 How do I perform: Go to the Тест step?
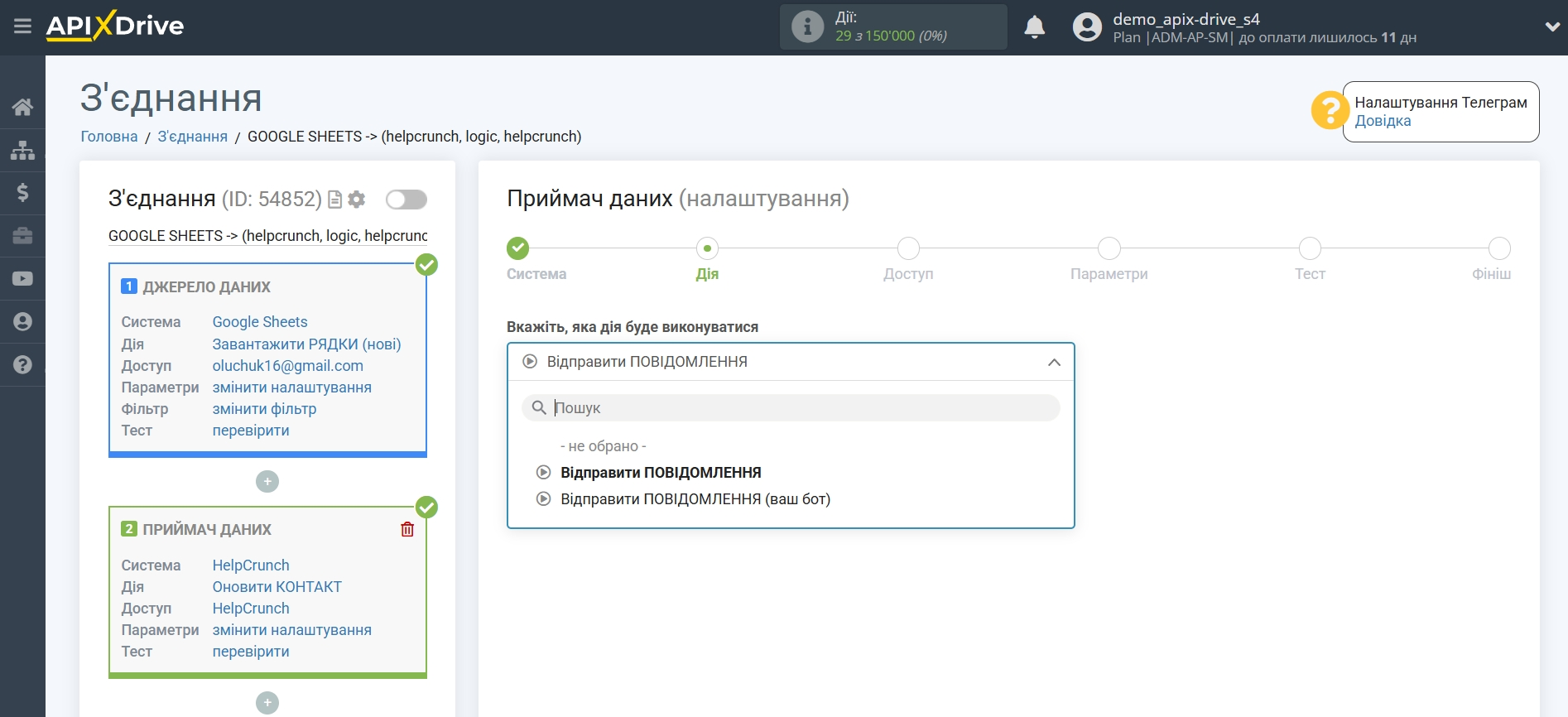[1310, 248]
